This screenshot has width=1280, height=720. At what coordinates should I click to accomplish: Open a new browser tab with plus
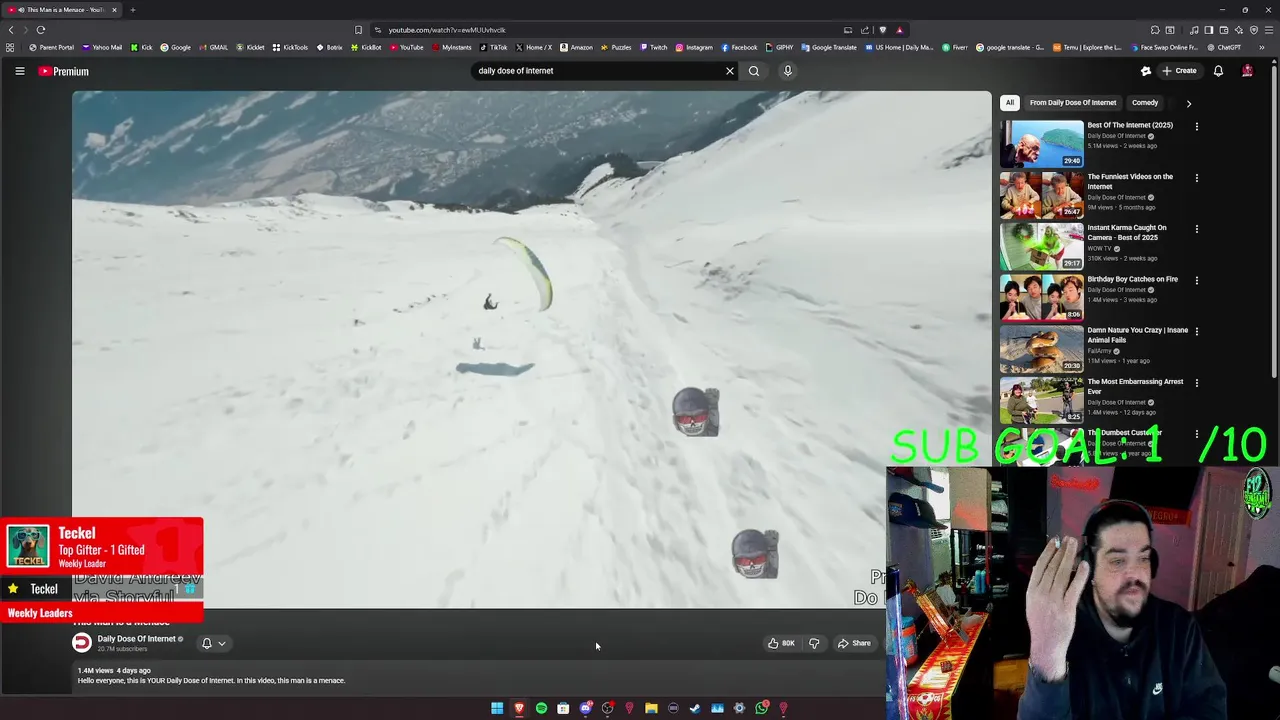click(132, 10)
